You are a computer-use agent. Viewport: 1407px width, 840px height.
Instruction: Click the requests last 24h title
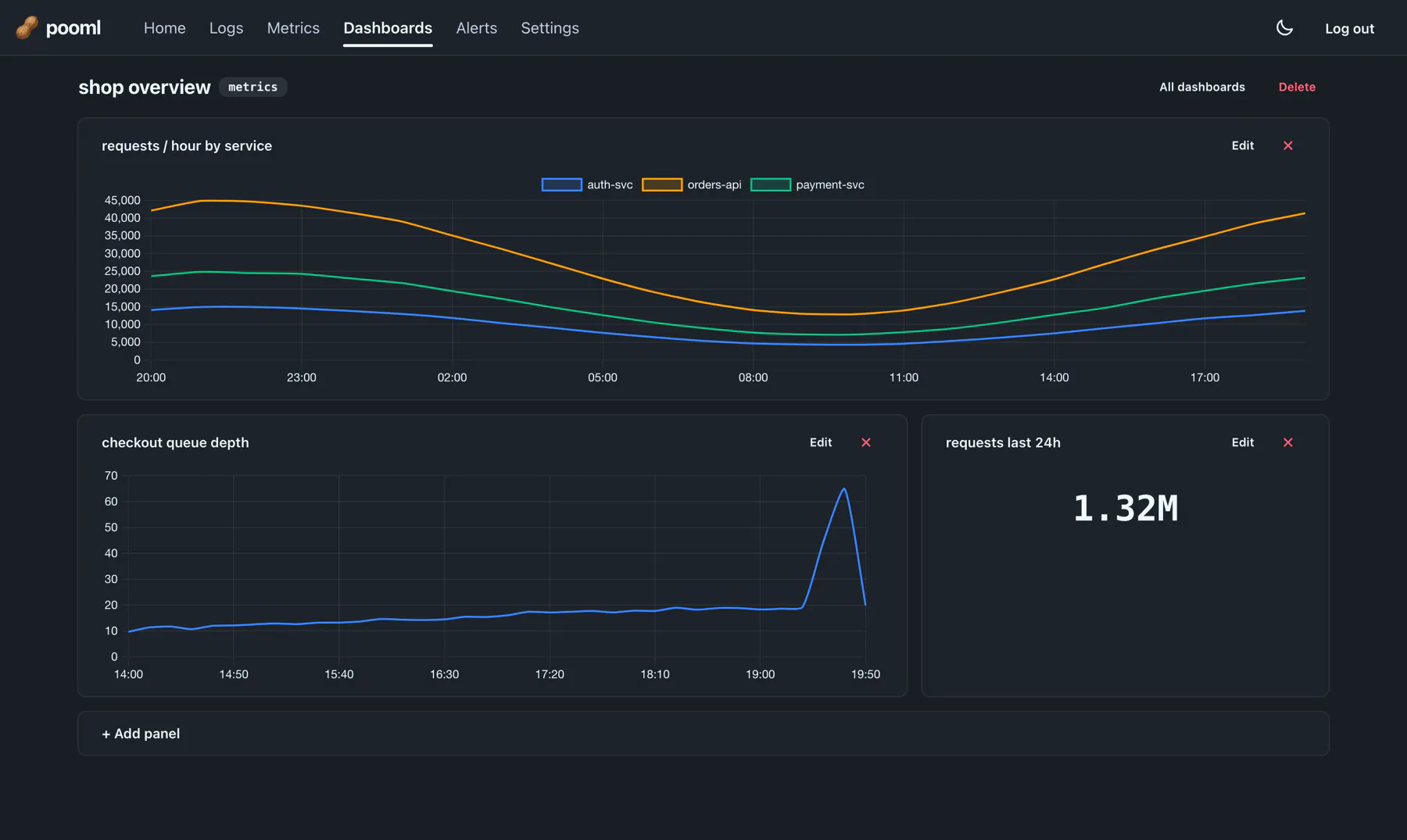(x=1003, y=443)
